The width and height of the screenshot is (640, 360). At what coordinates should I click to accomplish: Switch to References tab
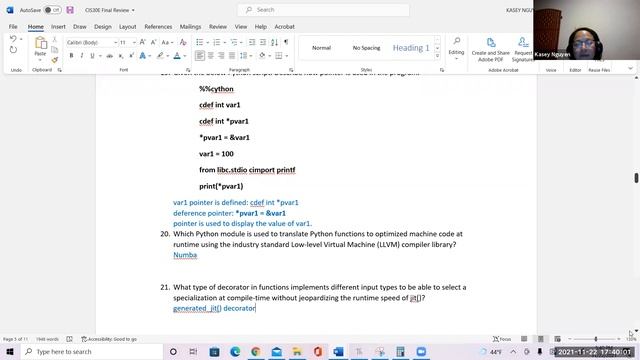(158, 27)
